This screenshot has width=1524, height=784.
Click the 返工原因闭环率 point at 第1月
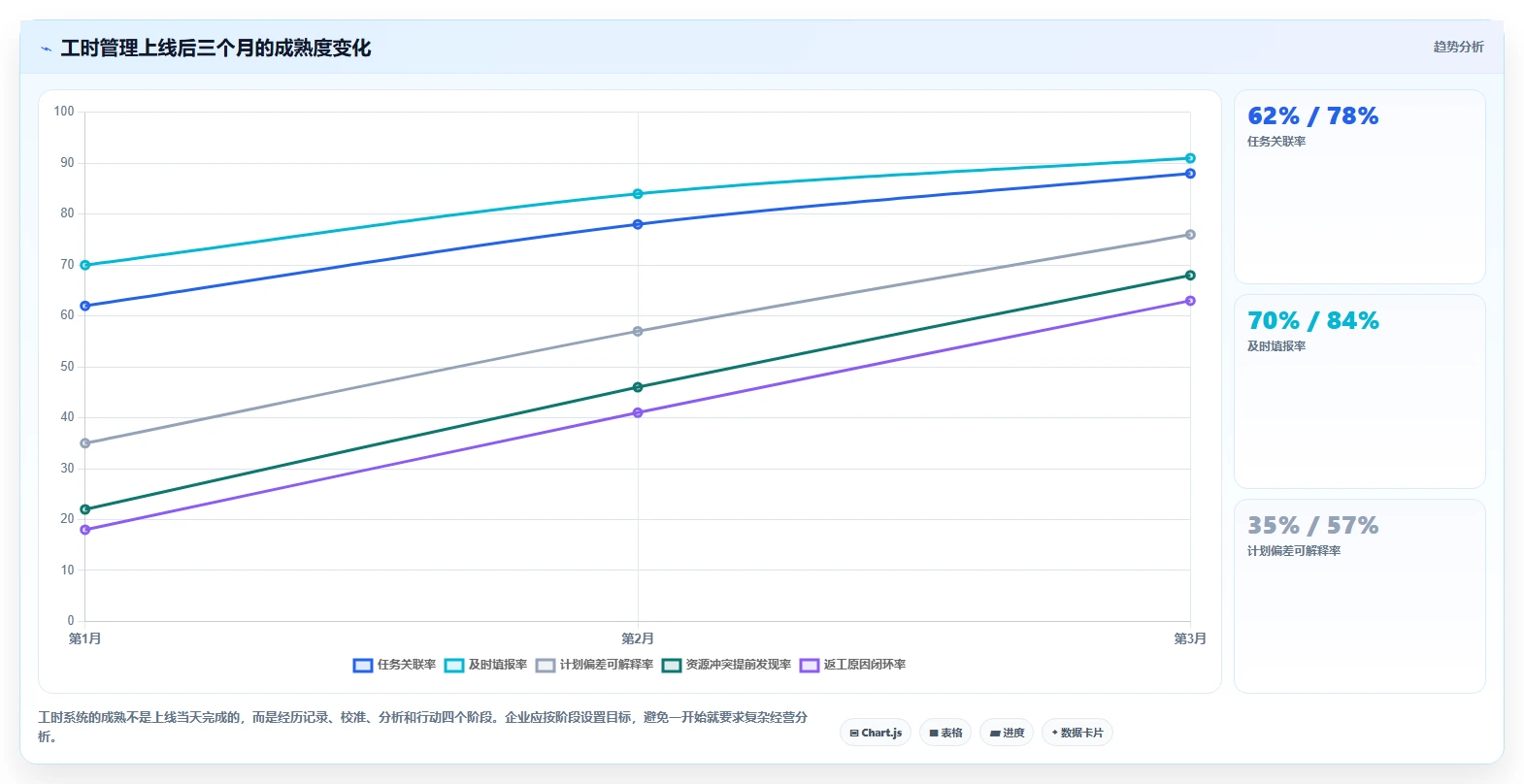[85, 530]
